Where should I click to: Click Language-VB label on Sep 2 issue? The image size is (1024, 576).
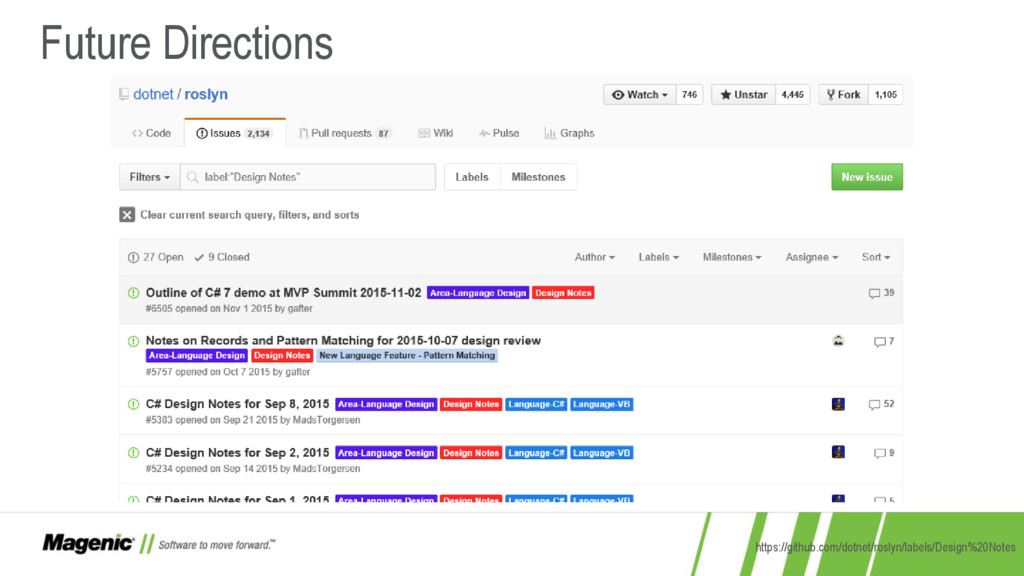pos(601,453)
